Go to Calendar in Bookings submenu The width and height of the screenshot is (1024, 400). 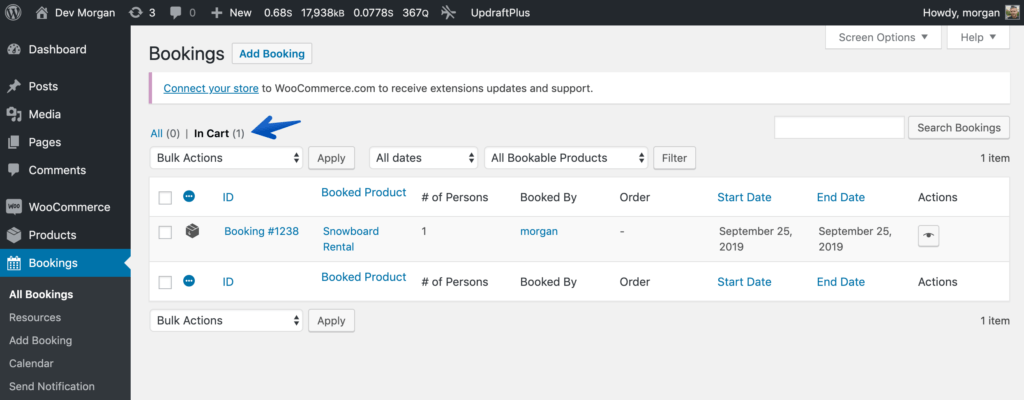[31, 363]
